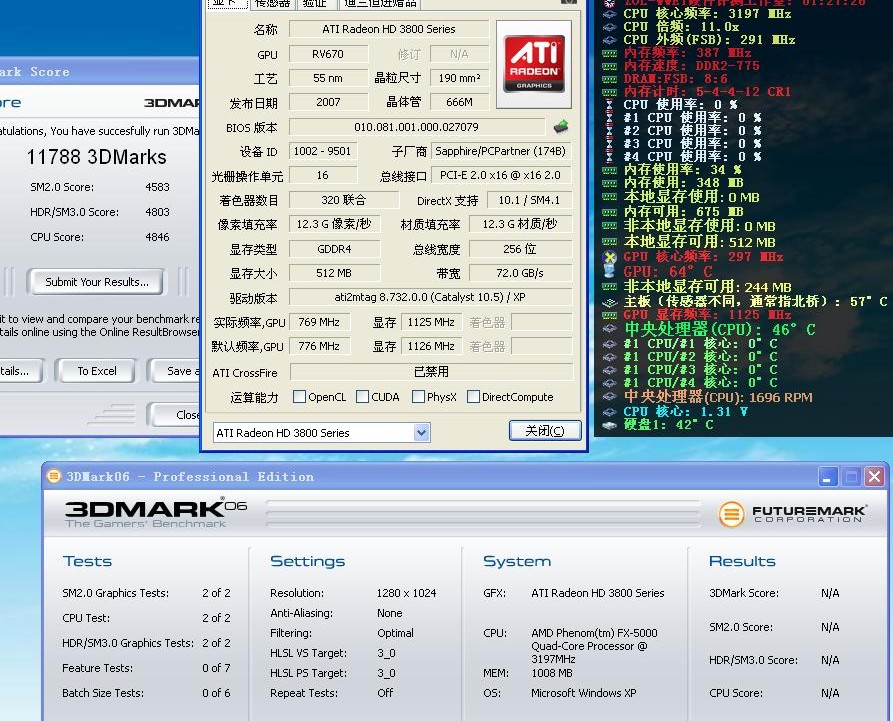
Task: Open the ATI Radeon HD 3800 Series dropdown
Action: tap(421, 433)
